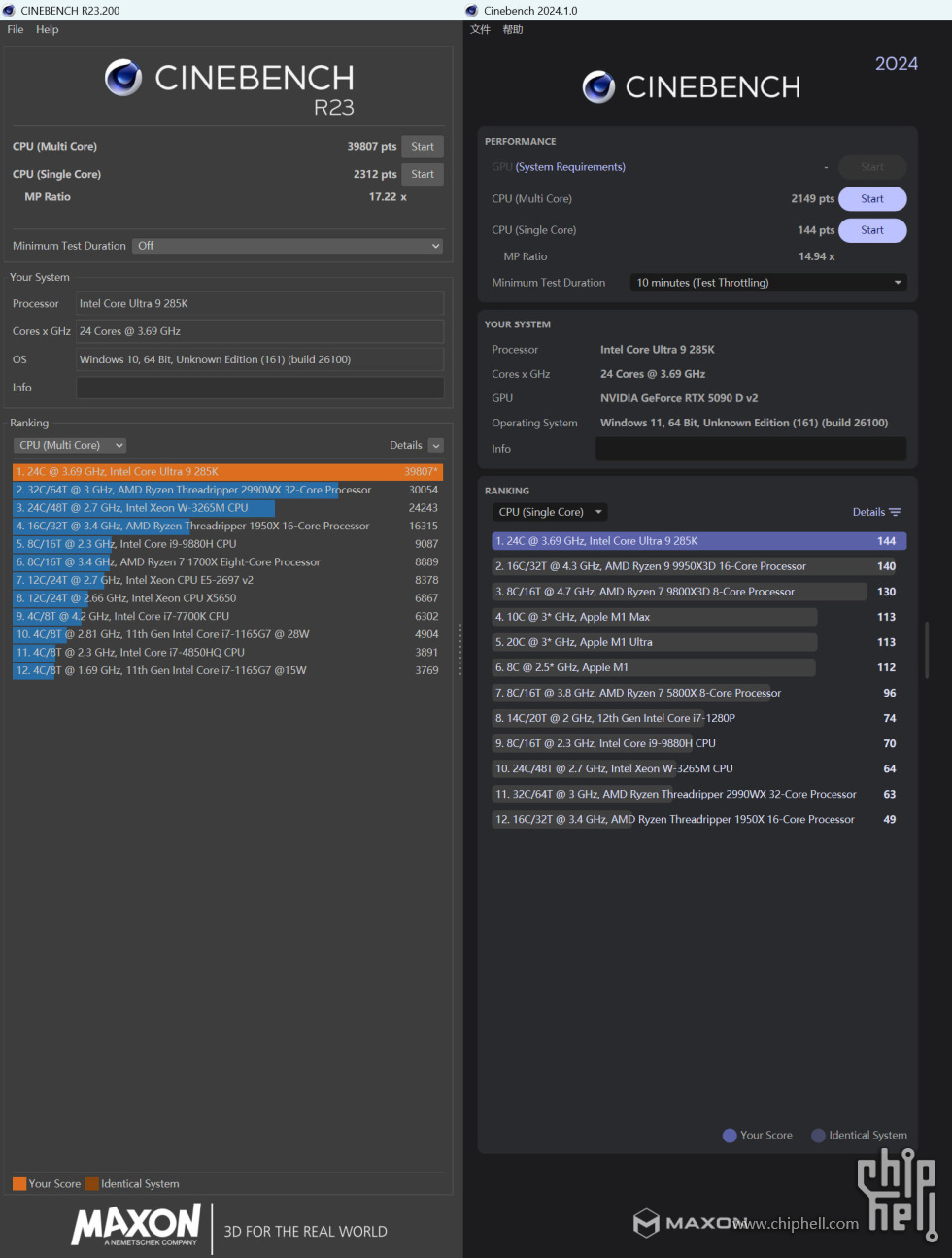Start the R23 CPU Multi Core test
The height and width of the screenshot is (1258, 952).
coord(423,147)
